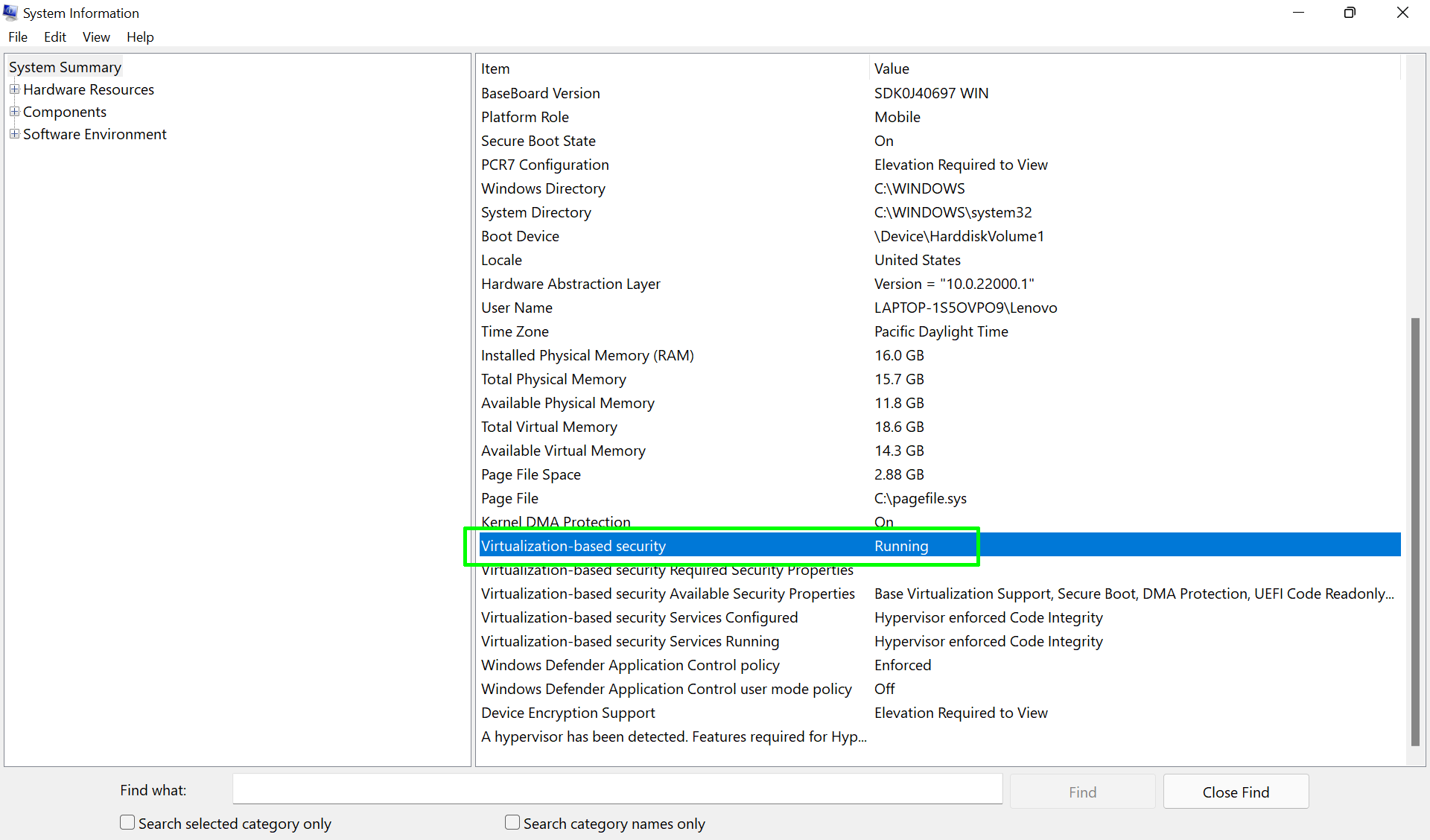Expand the Components tree node

pos(14,112)
